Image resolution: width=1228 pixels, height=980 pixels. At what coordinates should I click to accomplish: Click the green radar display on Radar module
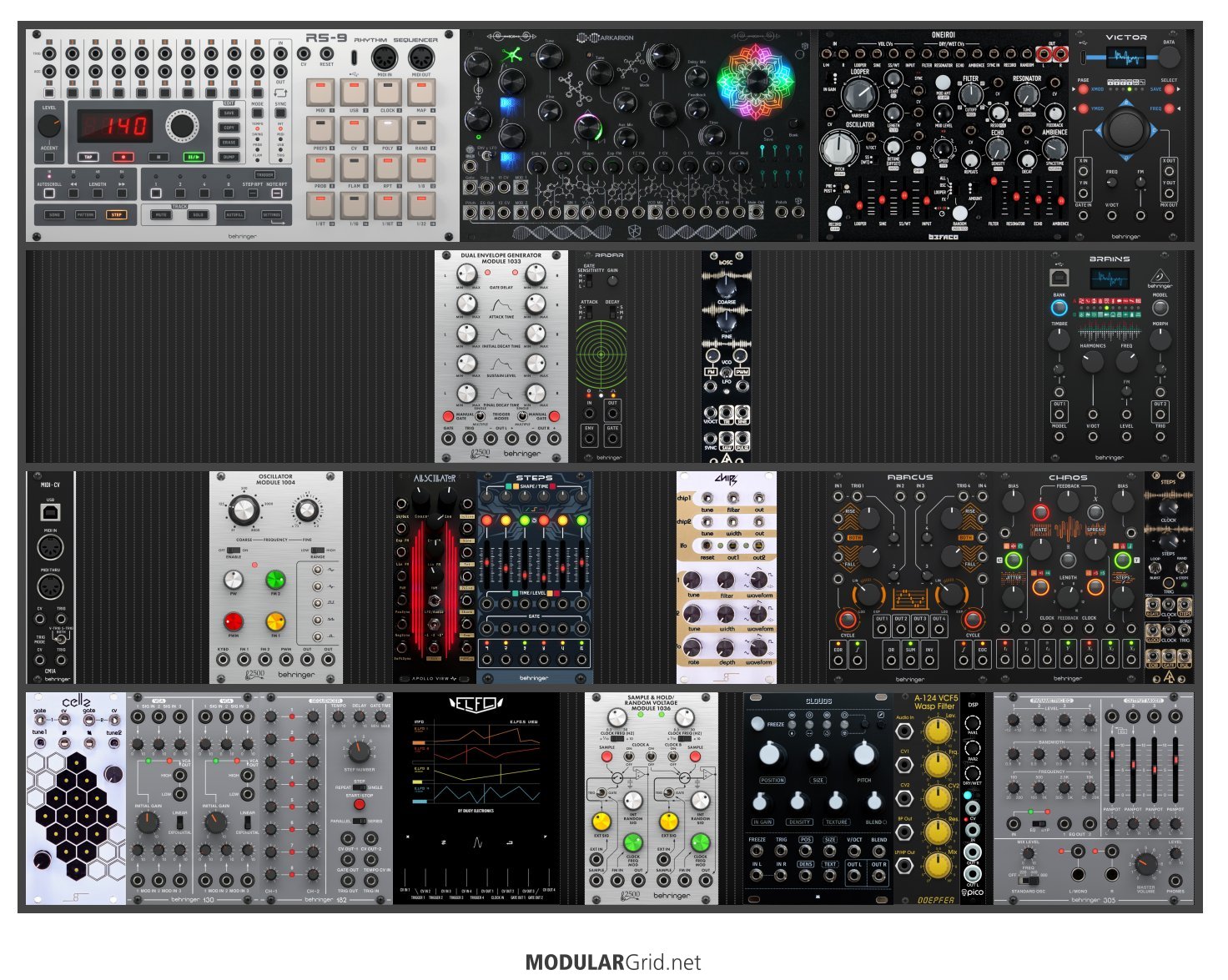click(601, 354)
